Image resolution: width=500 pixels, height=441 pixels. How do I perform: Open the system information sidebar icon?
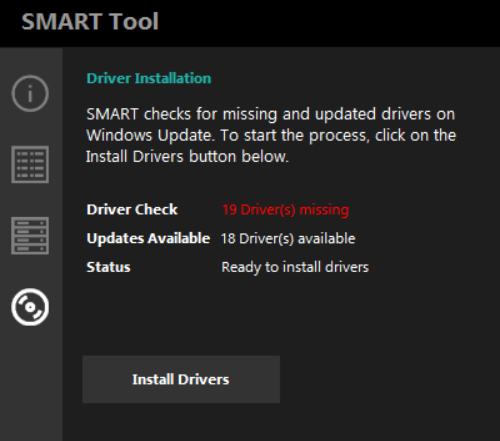point(30,93)
